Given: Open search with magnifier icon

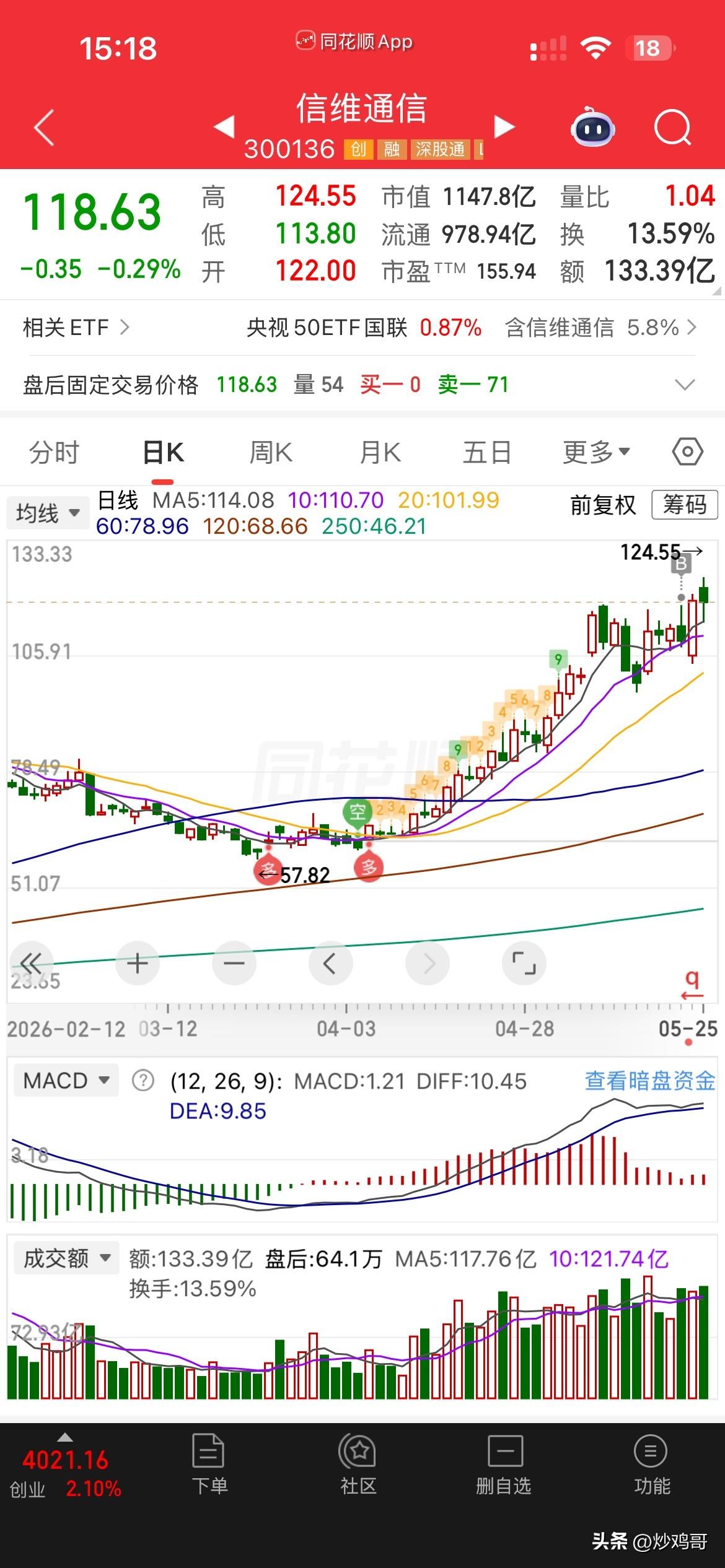Looking at the screenshot, I should 673,128.
